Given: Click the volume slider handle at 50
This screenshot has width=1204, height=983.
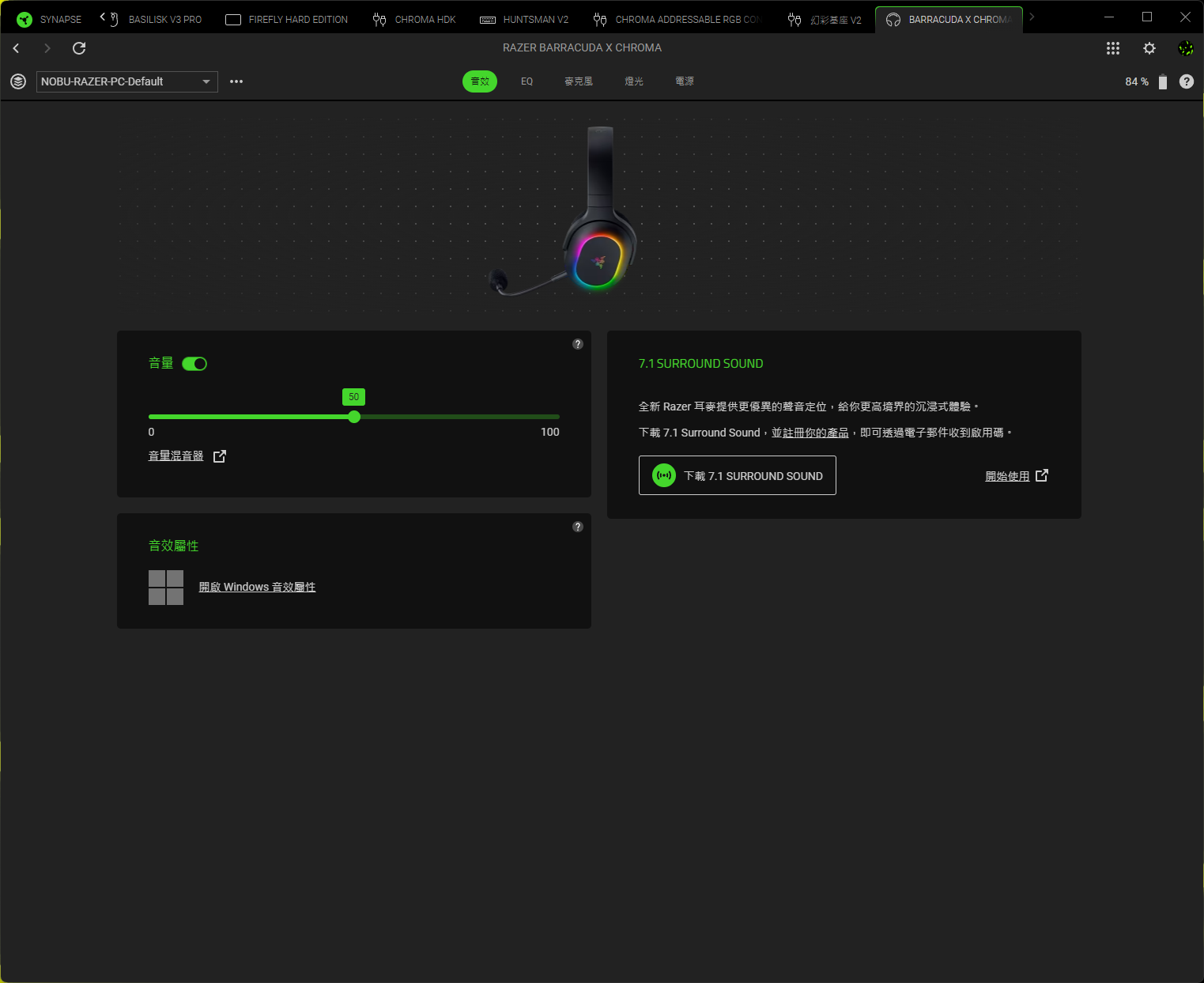Looking at the screenshot, I should point(354,417).
